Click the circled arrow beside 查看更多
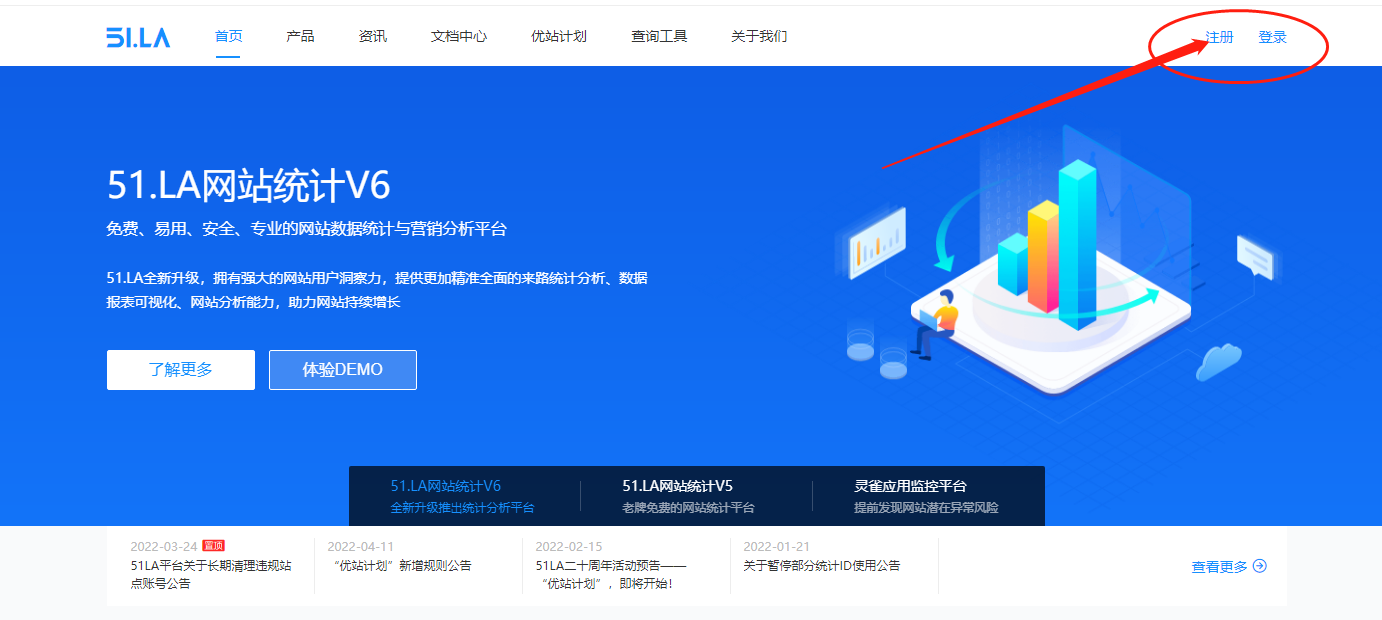 pos(1260,566)
